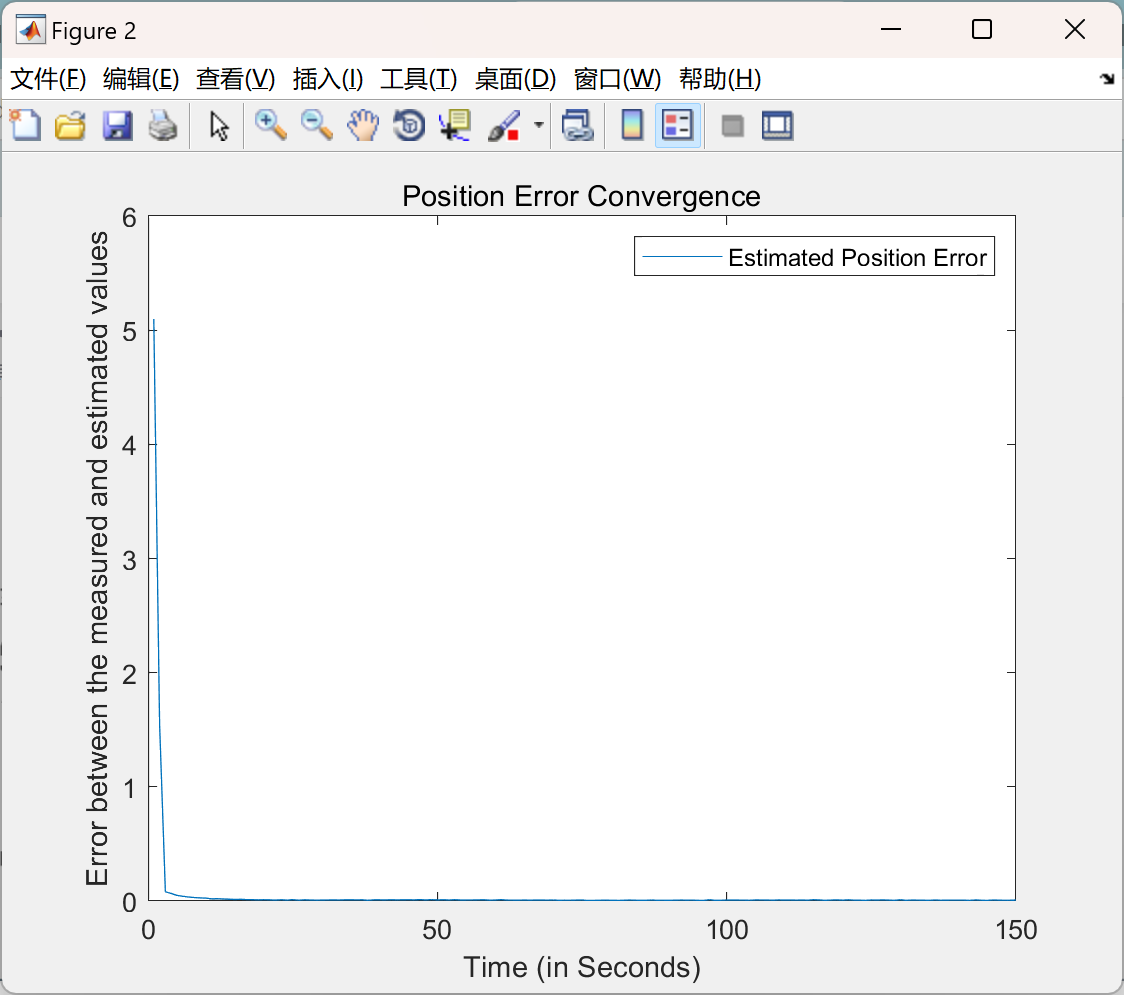Click the x-axis tick label 50
1124x995 pixels.
[437, 930]
